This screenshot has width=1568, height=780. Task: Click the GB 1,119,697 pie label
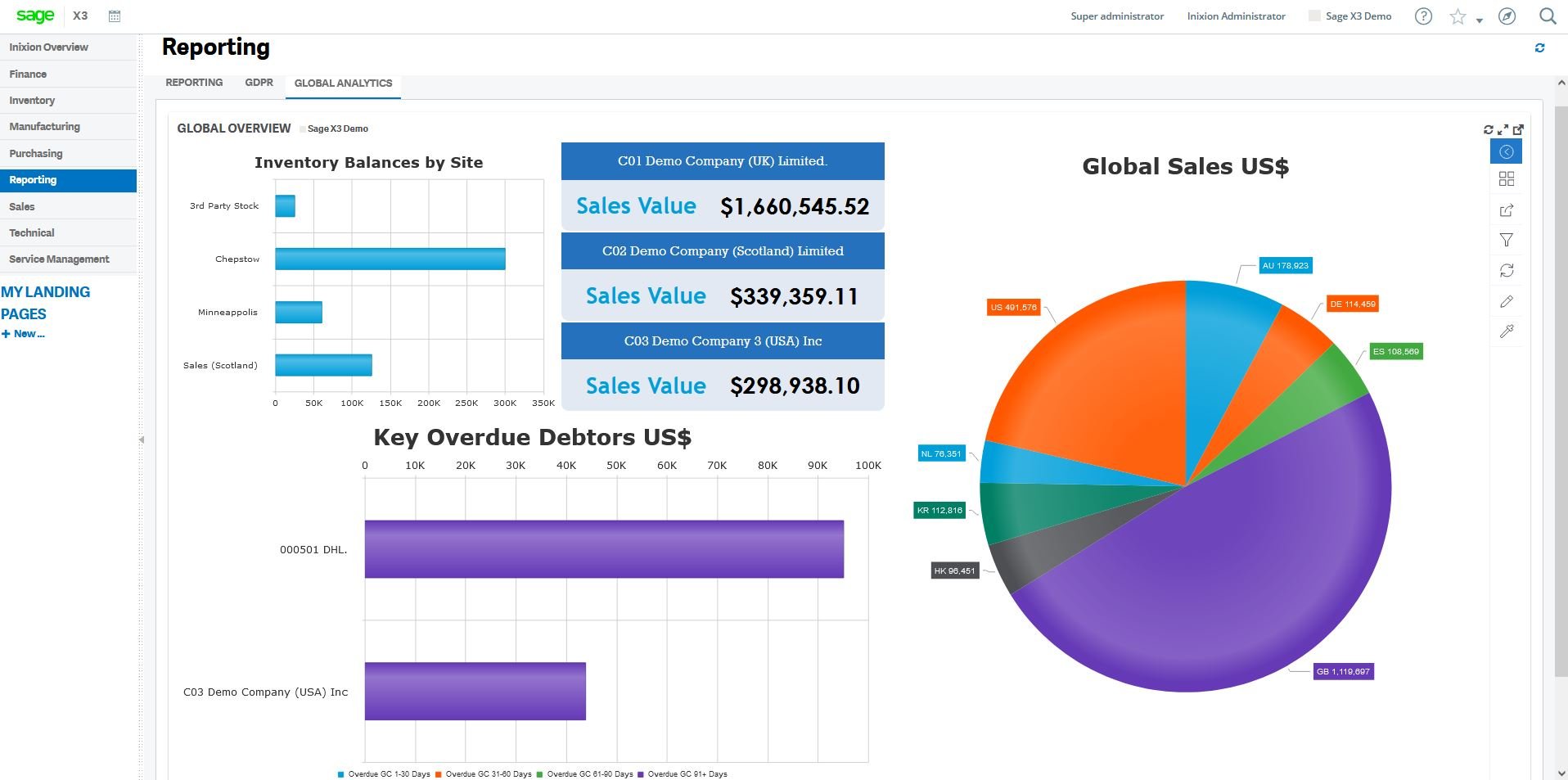tap(1343, 672)
